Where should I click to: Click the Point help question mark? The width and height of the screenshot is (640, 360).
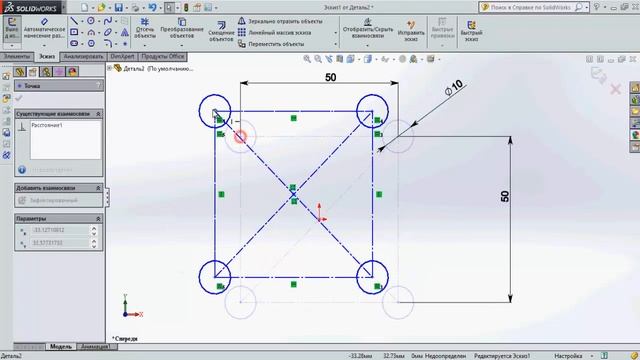(98, 86)
